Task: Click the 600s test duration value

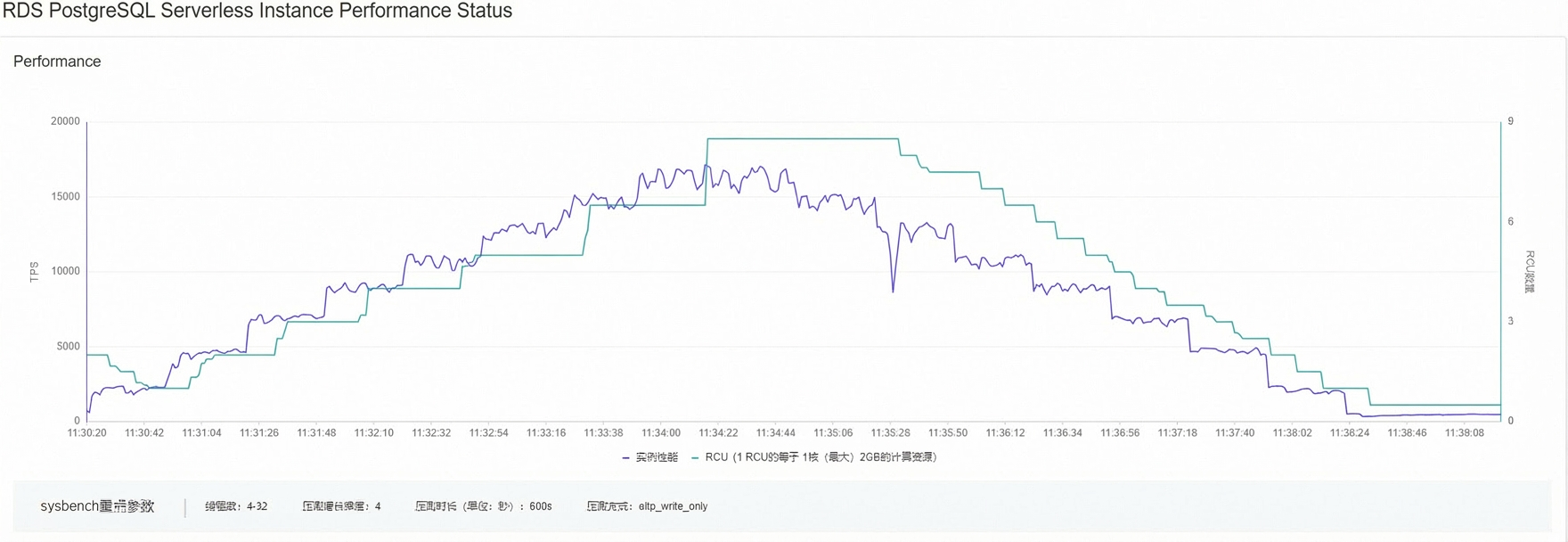Action: pos(541,506)
